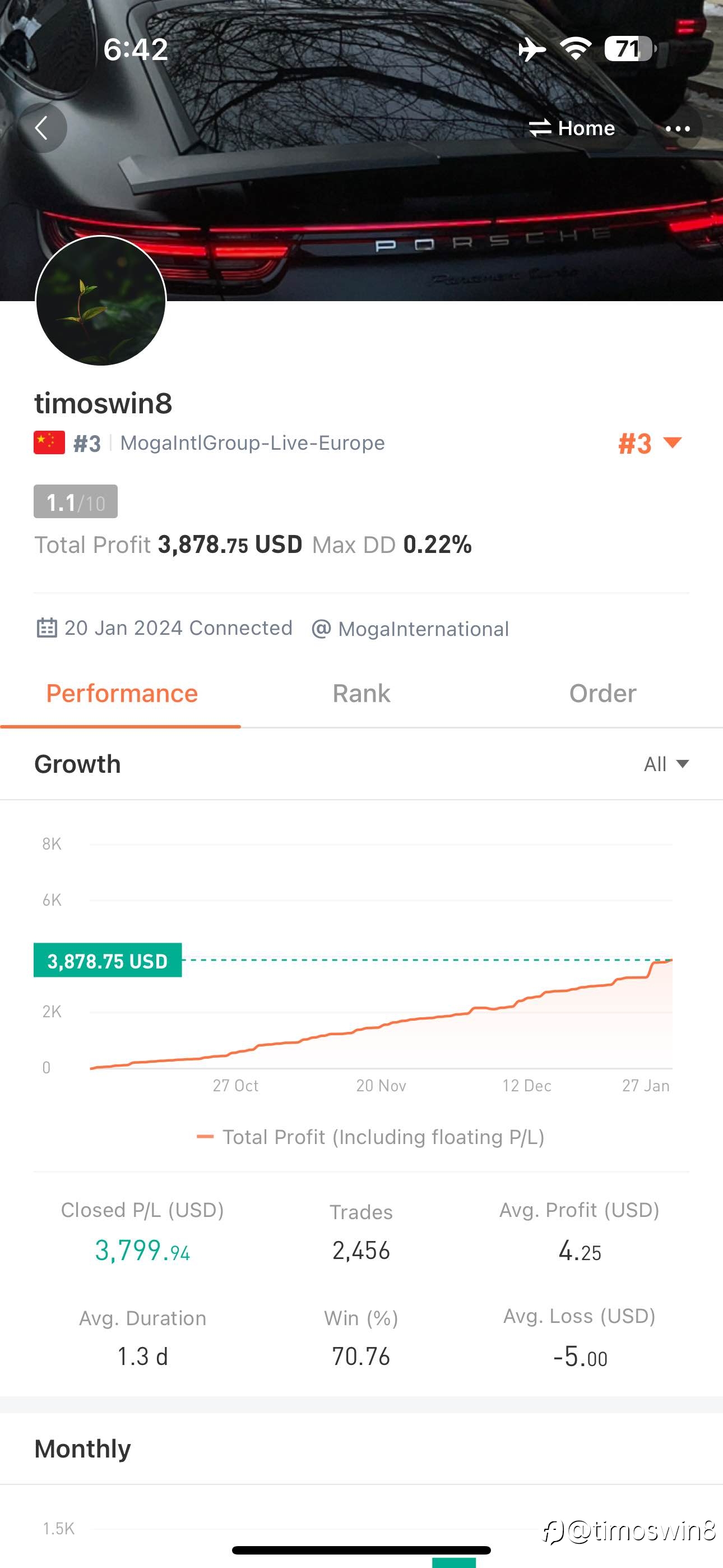Toggle Total Profit legend on chart

pos(370,1136)
